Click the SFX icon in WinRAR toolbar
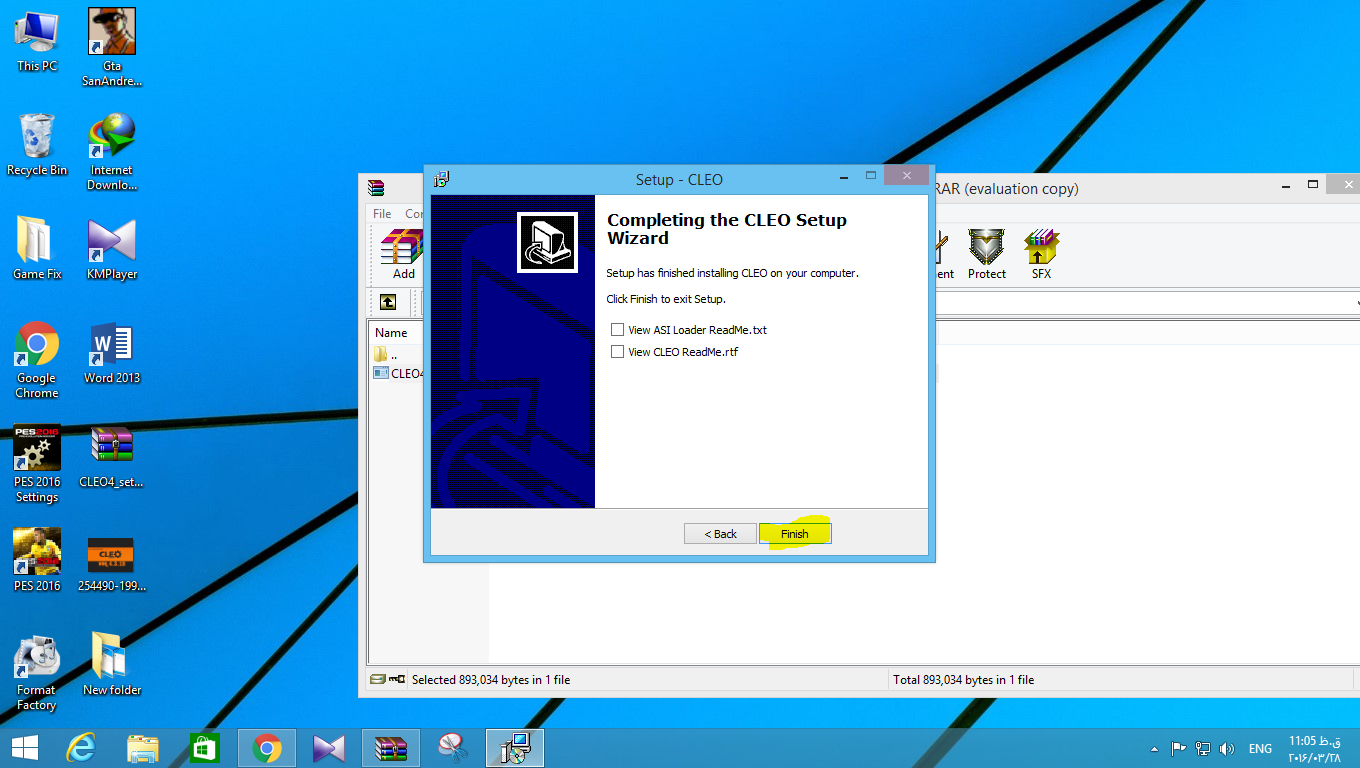Image resolution: width=1360 pixels, height=768 pixels. 1041,255
